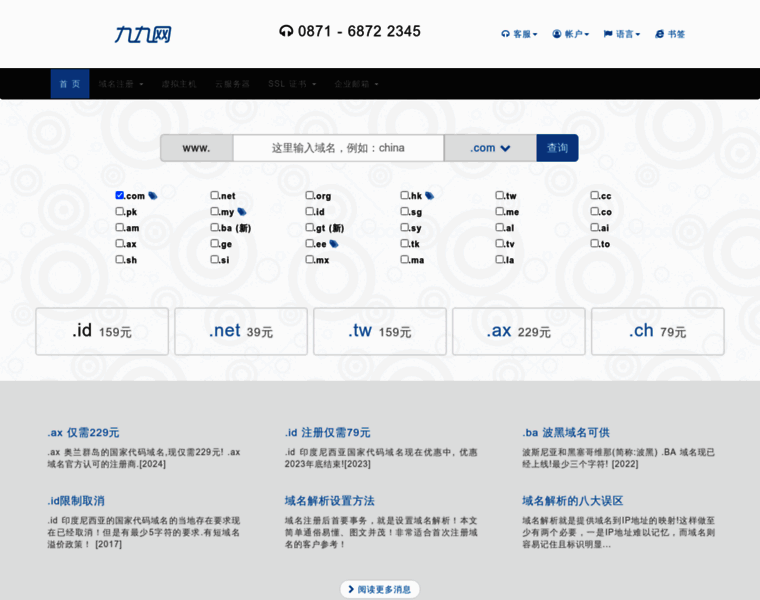Click the tag icon next to .hk
The width and height of the screenshot is (760, 600).
pos(429,196)
